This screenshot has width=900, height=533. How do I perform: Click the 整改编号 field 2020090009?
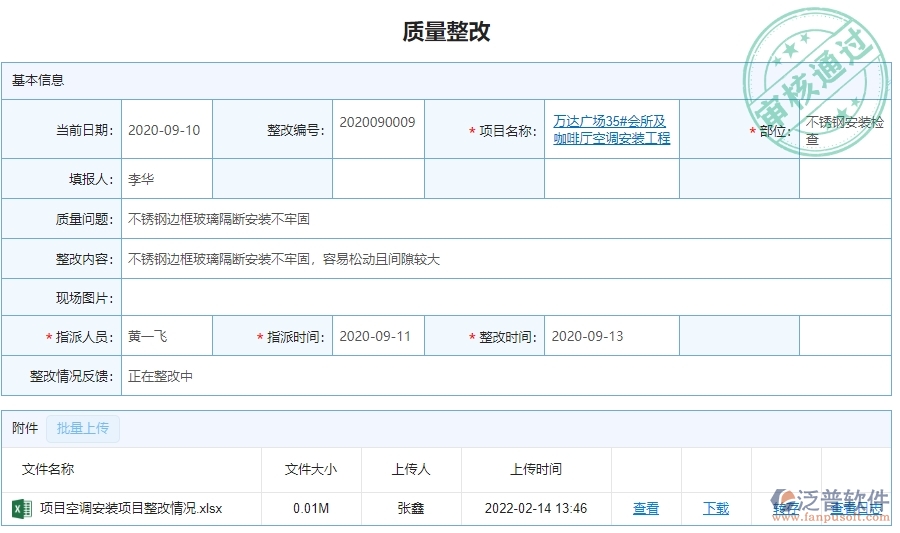click(x=377, y=123)
